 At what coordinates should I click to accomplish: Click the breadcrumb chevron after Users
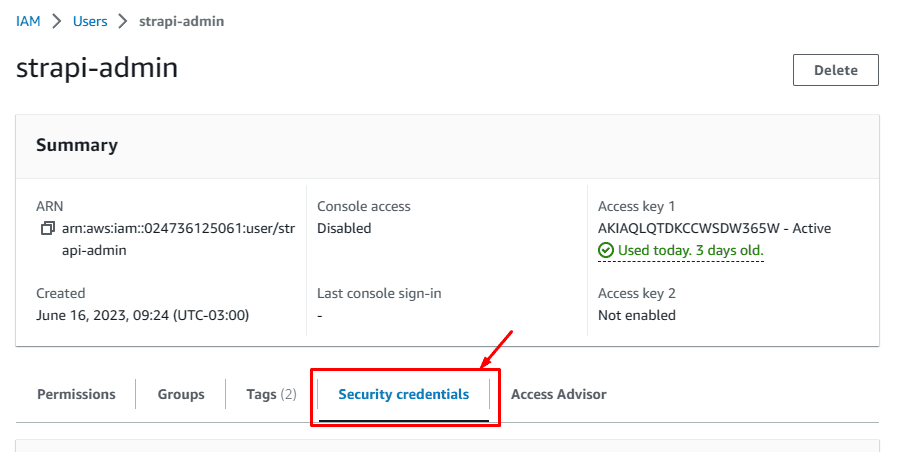[x=123, y=21]
